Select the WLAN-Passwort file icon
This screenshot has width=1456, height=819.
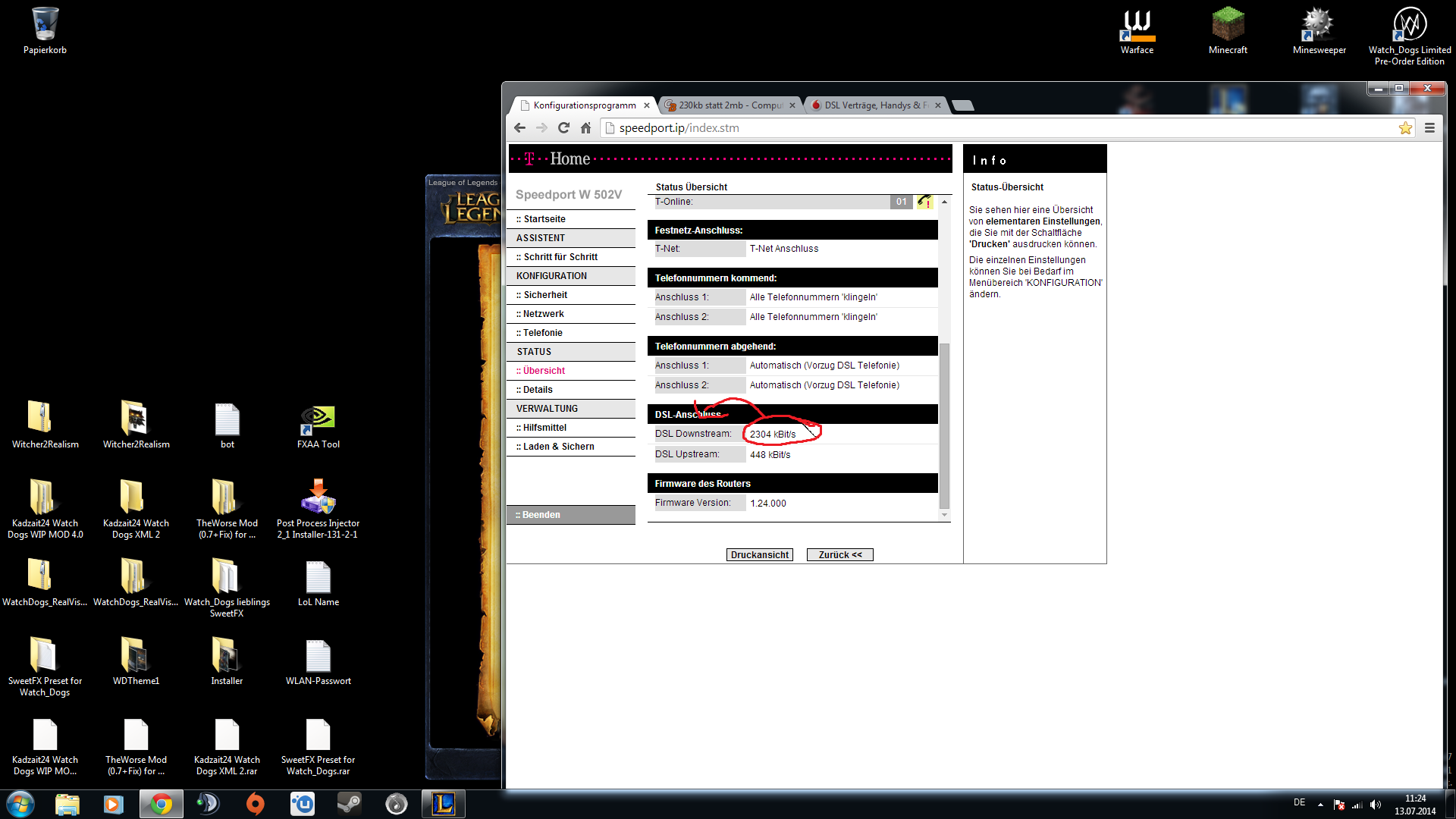[318, 663]
